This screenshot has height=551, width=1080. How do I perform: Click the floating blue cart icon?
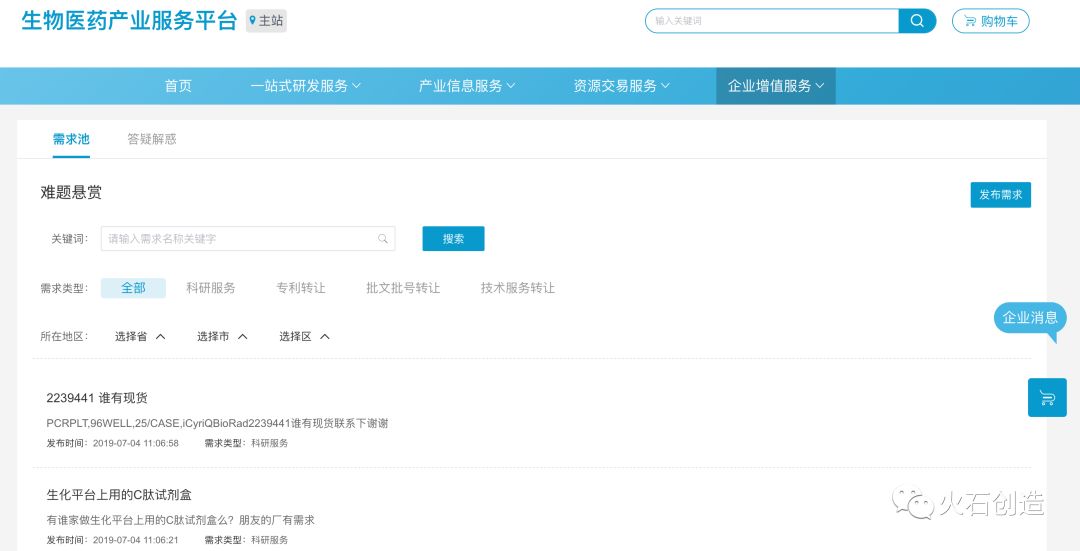(x=1047, y=398)
